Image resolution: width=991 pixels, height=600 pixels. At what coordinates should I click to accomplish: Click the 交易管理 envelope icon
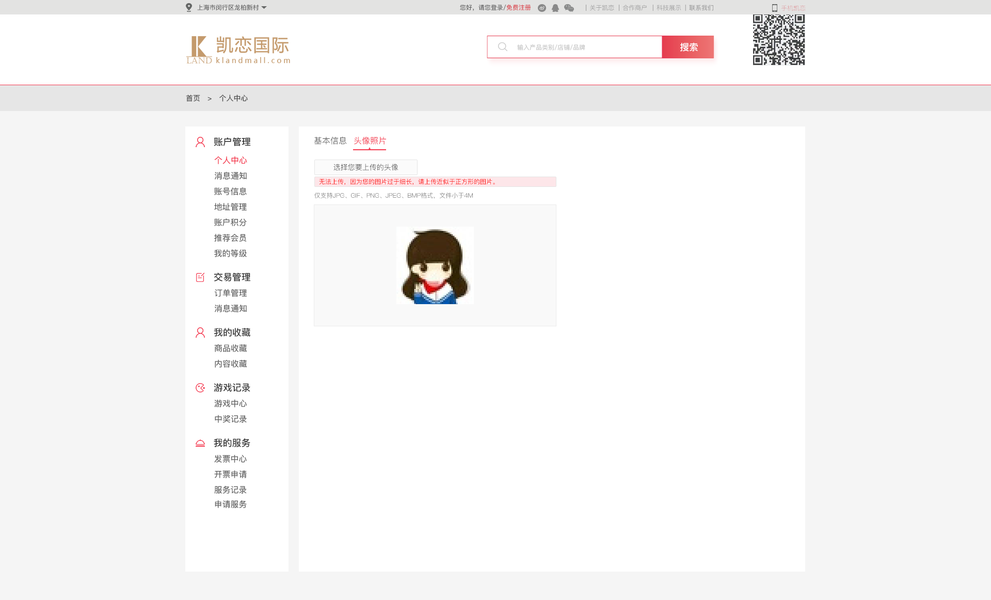tap(201, 277)
